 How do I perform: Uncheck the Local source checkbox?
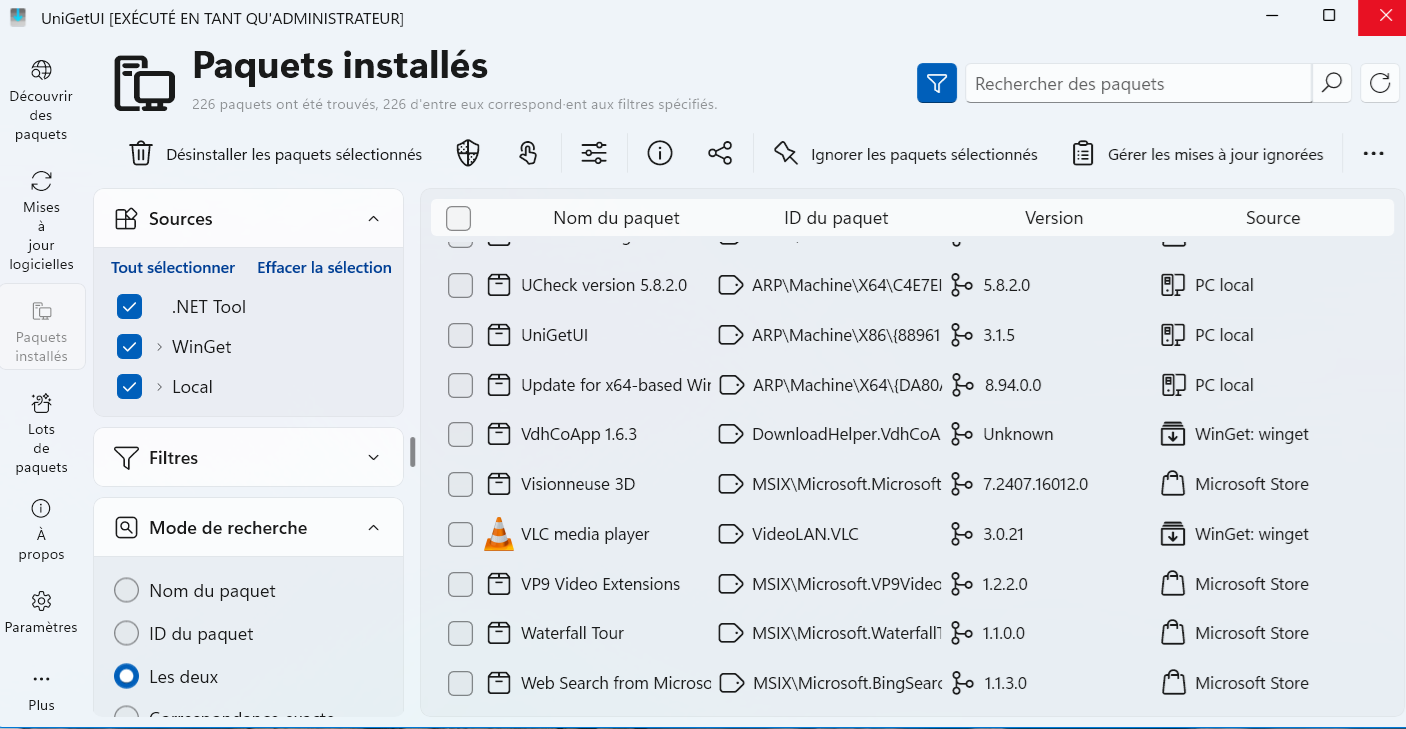(130, 387)
